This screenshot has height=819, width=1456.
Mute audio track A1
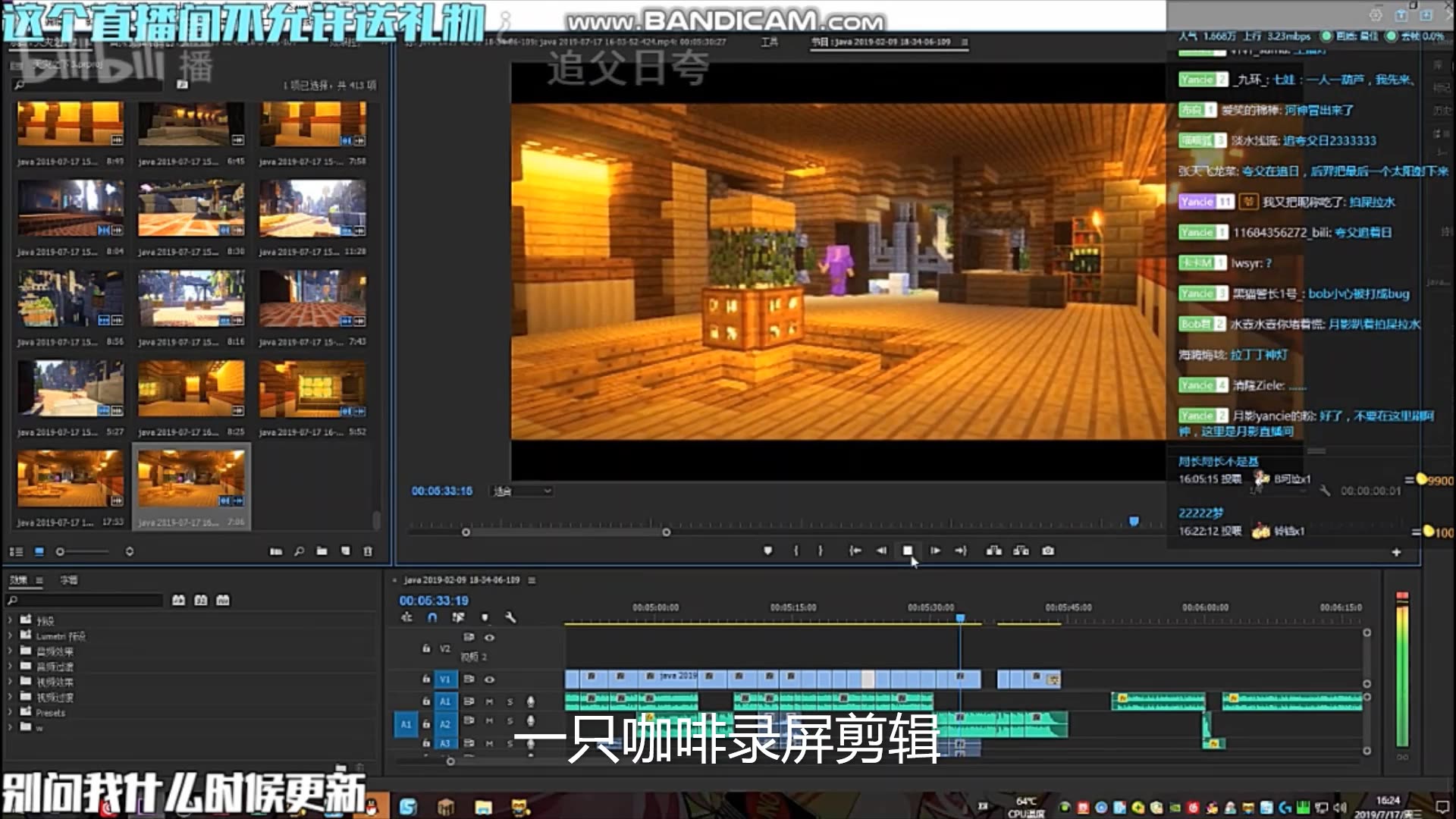point(489,701)
